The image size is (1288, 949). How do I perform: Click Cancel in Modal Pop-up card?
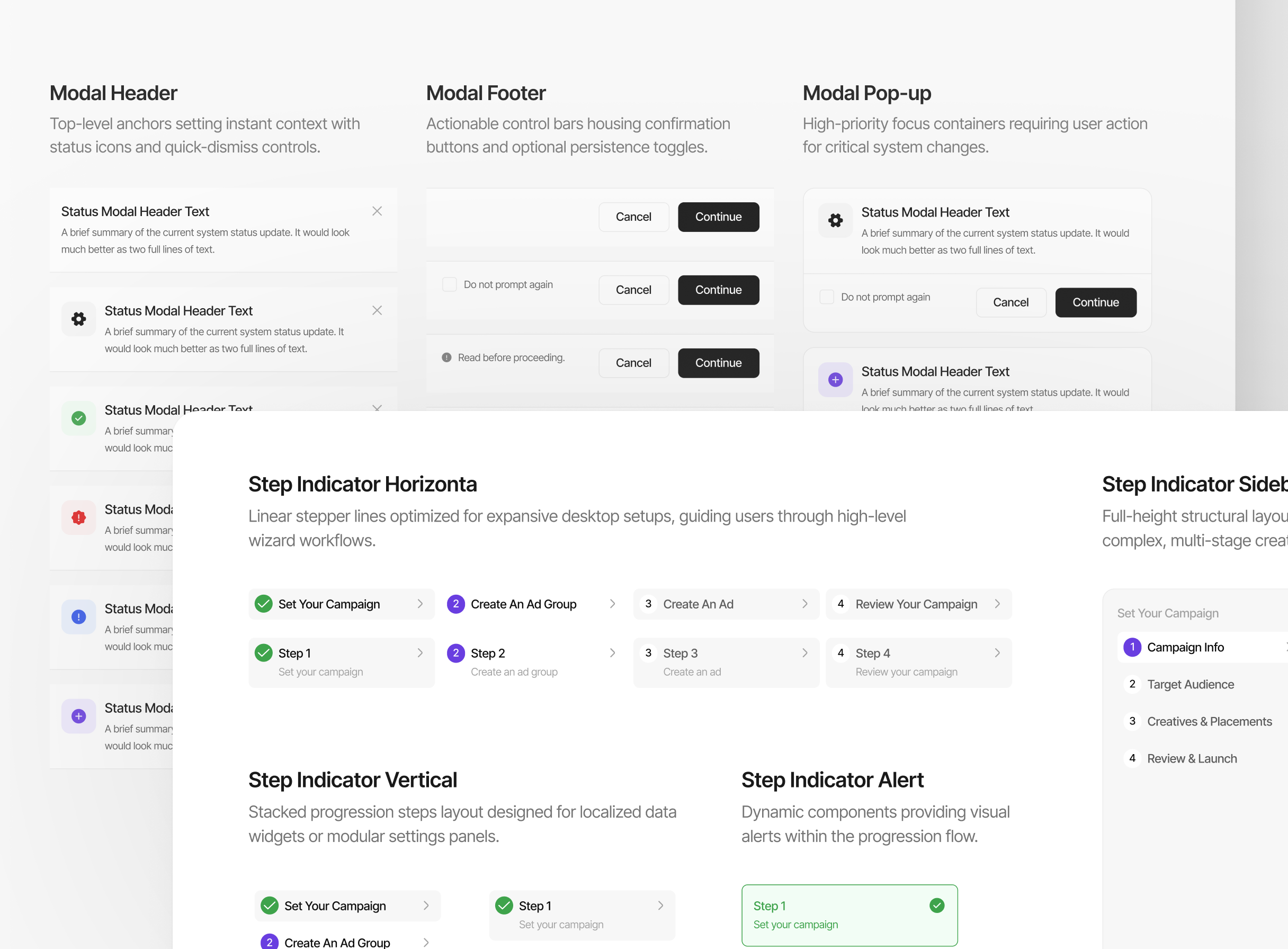(x=1011, y=302)
